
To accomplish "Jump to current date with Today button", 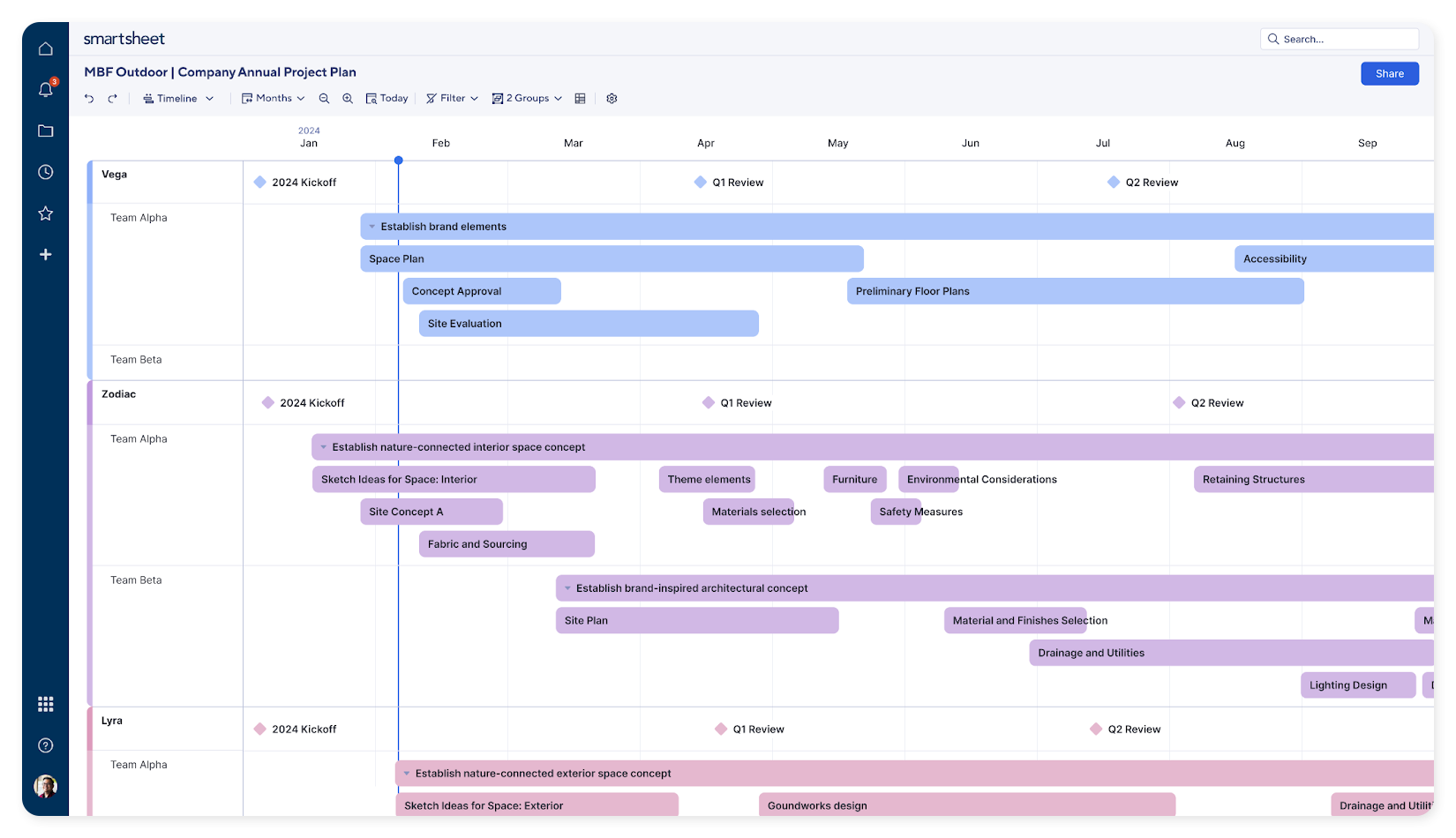I will tap(387, 98).
